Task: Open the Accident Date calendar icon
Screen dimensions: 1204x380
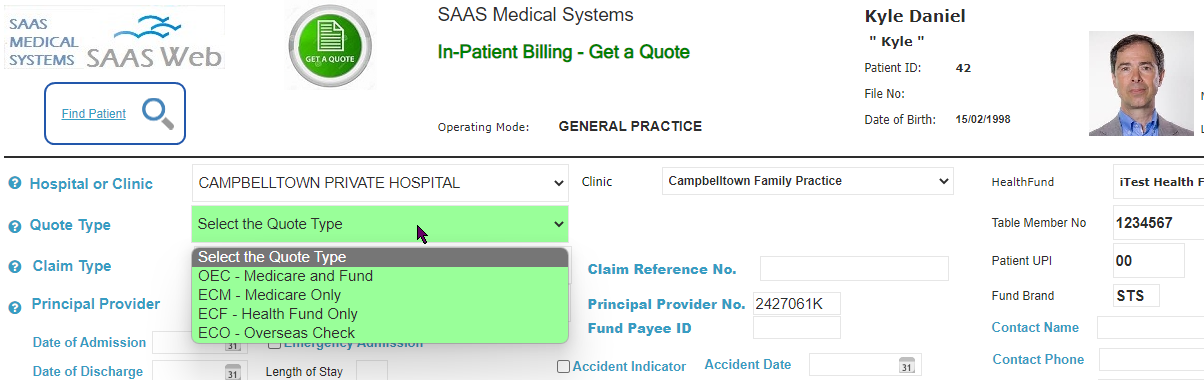Action: [x=907, y=365]
